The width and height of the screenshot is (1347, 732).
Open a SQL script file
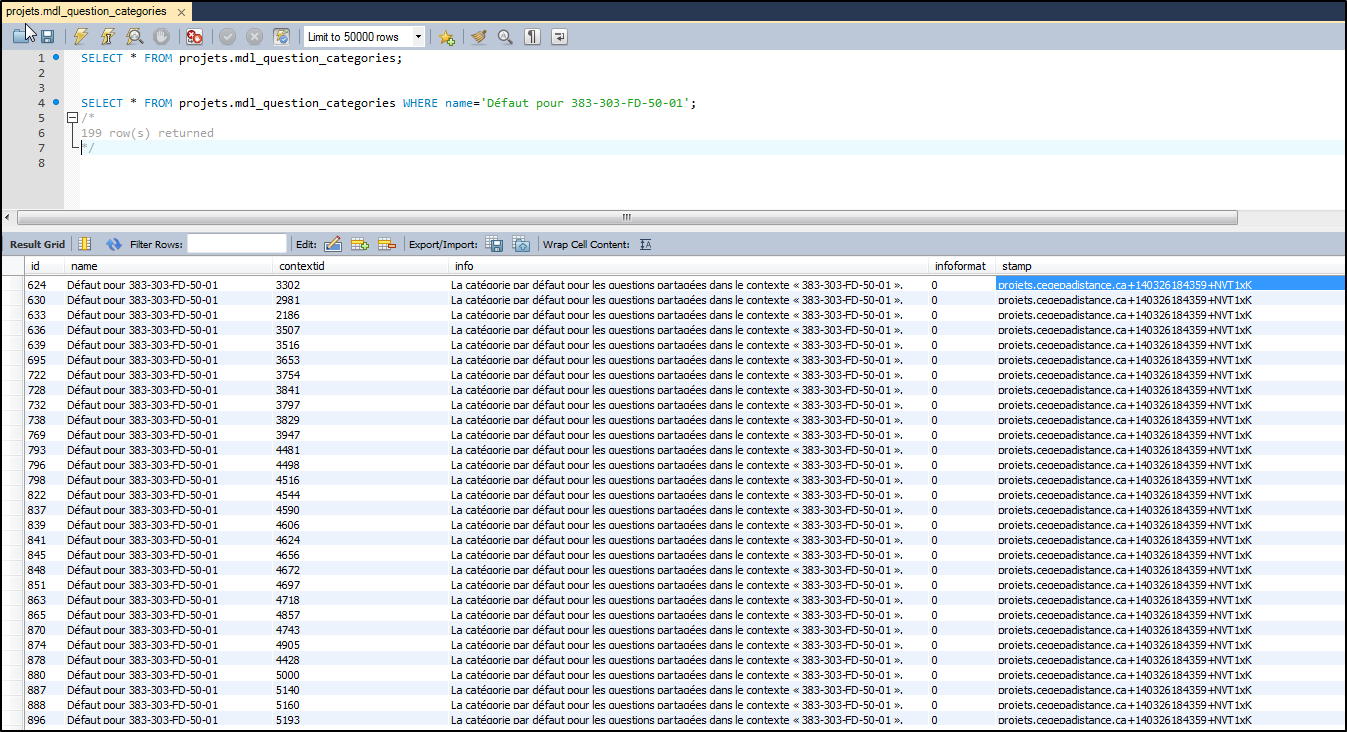(x=22, y=37)
